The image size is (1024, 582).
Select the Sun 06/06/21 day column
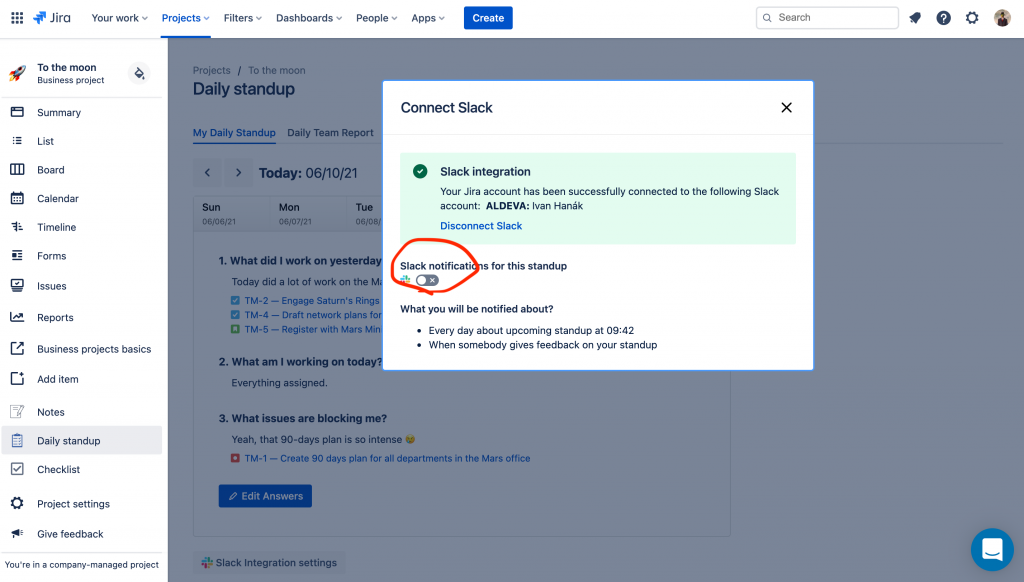pos(232,214)
